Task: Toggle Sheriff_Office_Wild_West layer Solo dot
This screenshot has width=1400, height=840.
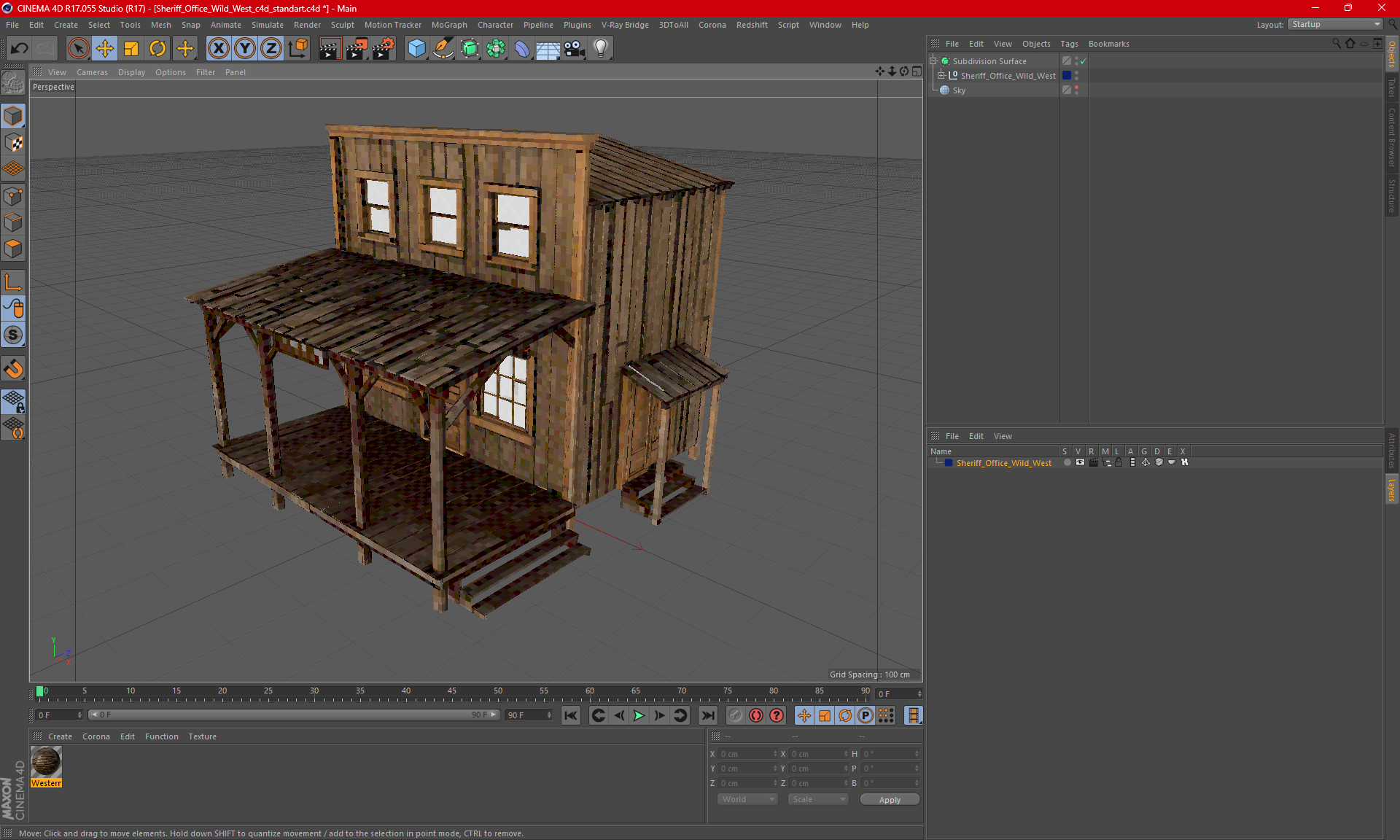Action: tap(1067, 462)
